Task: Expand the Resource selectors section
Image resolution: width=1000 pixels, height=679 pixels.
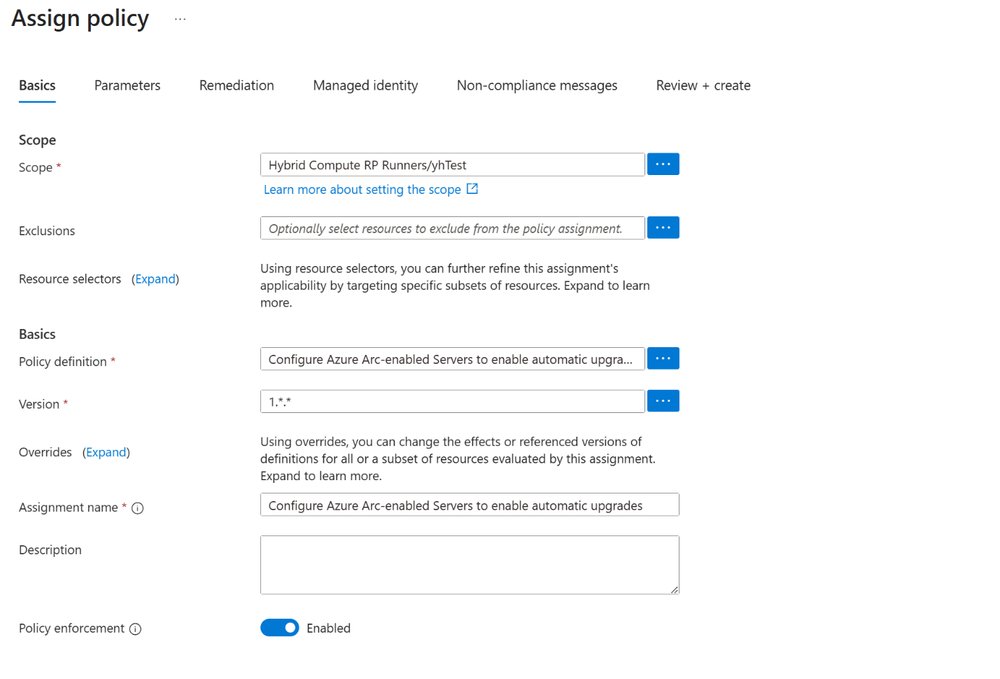Action: coord(155,279)
